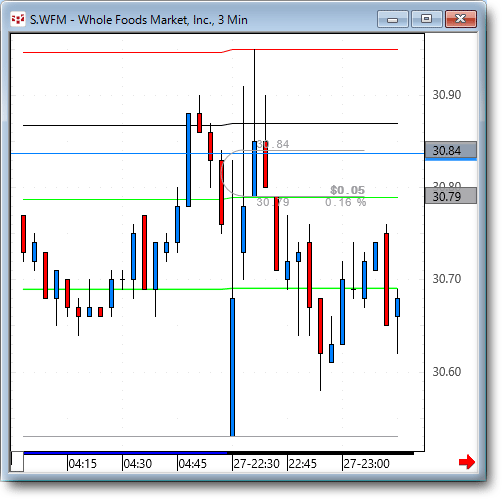
Task: Select the lower green line near 30.69
Action: click(210, 289)
